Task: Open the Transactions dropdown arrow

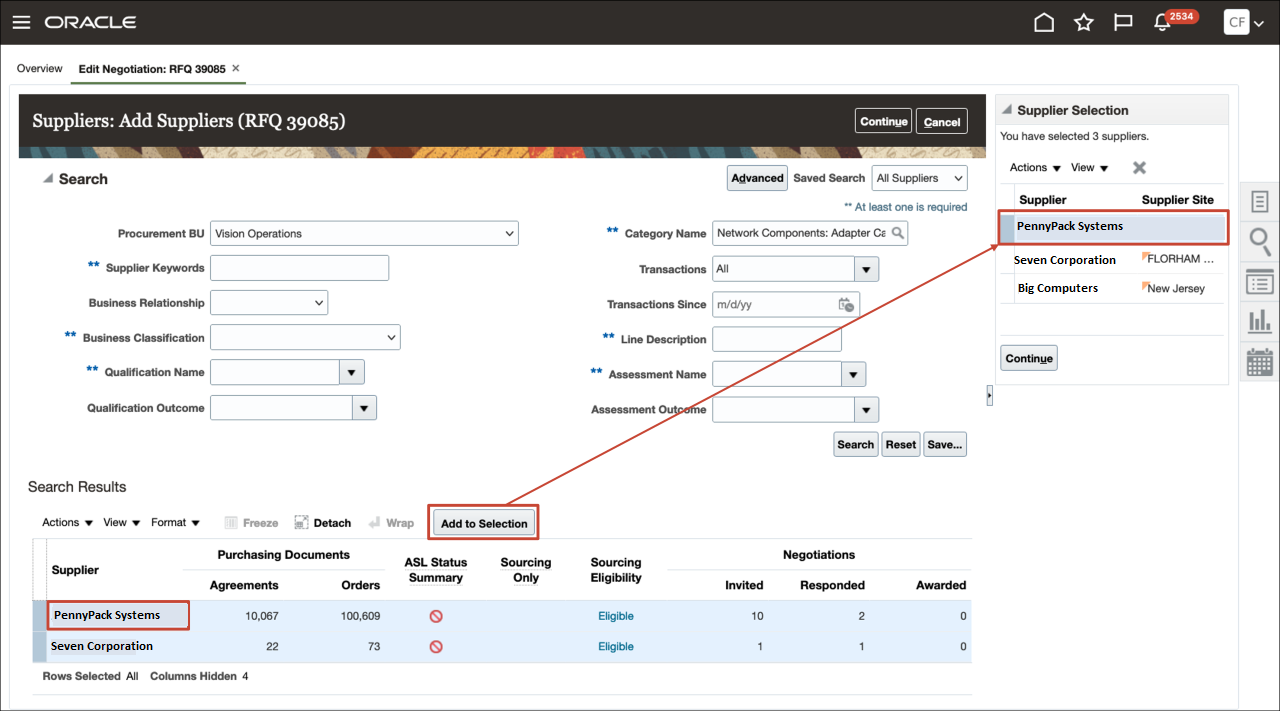Action: tap(866, 269)
